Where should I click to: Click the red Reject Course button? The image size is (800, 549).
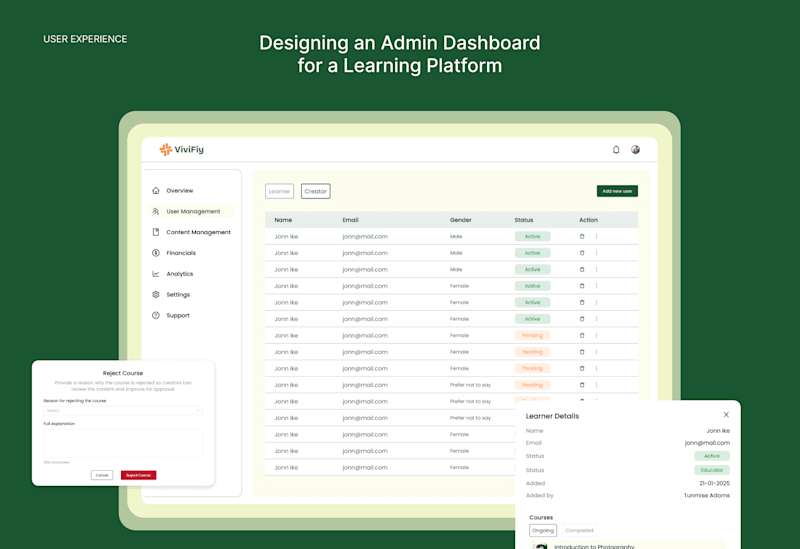[138, 475]
